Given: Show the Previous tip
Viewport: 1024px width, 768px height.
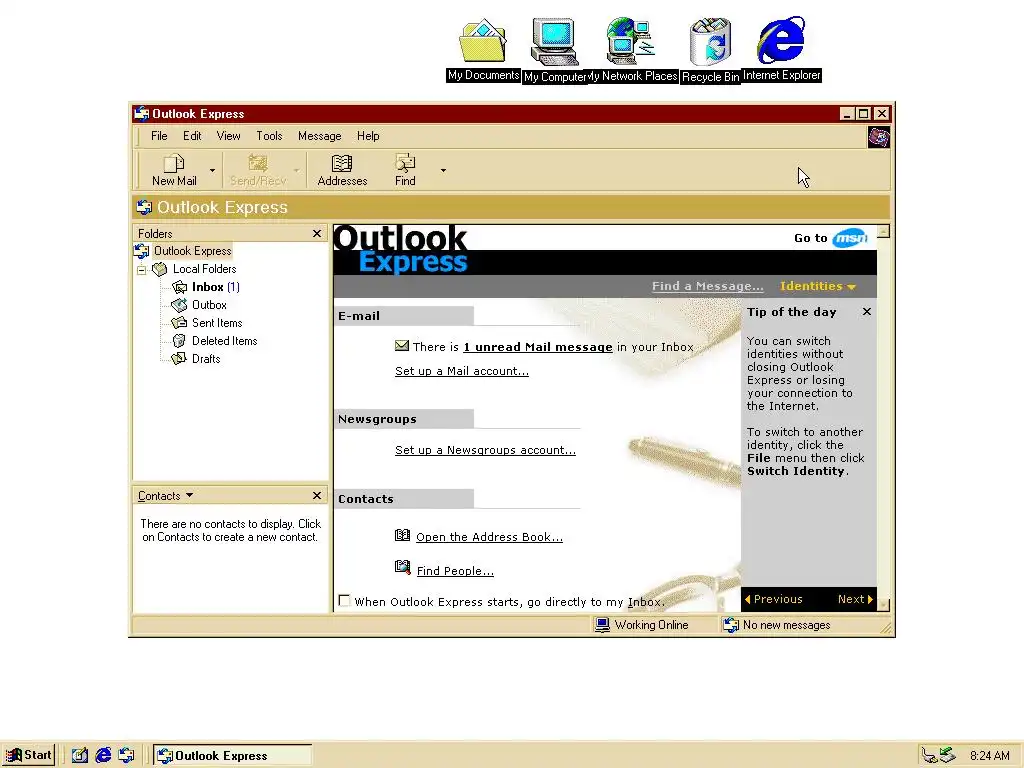Looking at the screenshot, I should click(x=774, y=599).
